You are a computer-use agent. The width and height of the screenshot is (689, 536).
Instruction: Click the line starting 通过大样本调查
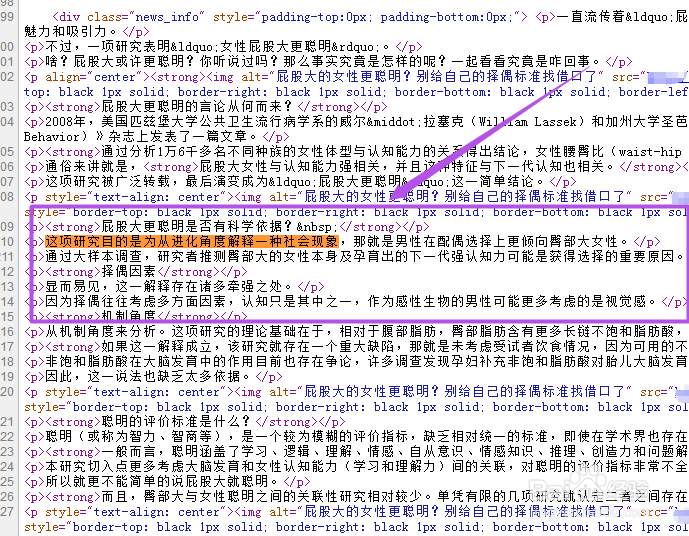(x=356, y=257)
